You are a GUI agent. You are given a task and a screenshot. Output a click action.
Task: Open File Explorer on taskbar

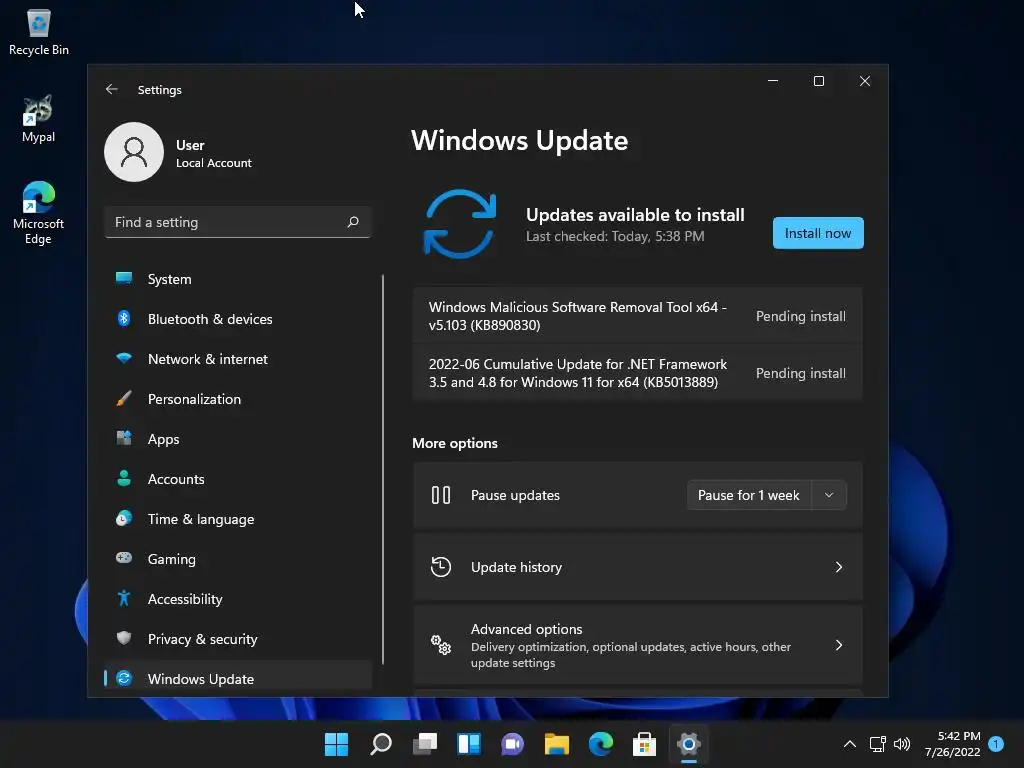pyautogui.click(x=557, y=744)
